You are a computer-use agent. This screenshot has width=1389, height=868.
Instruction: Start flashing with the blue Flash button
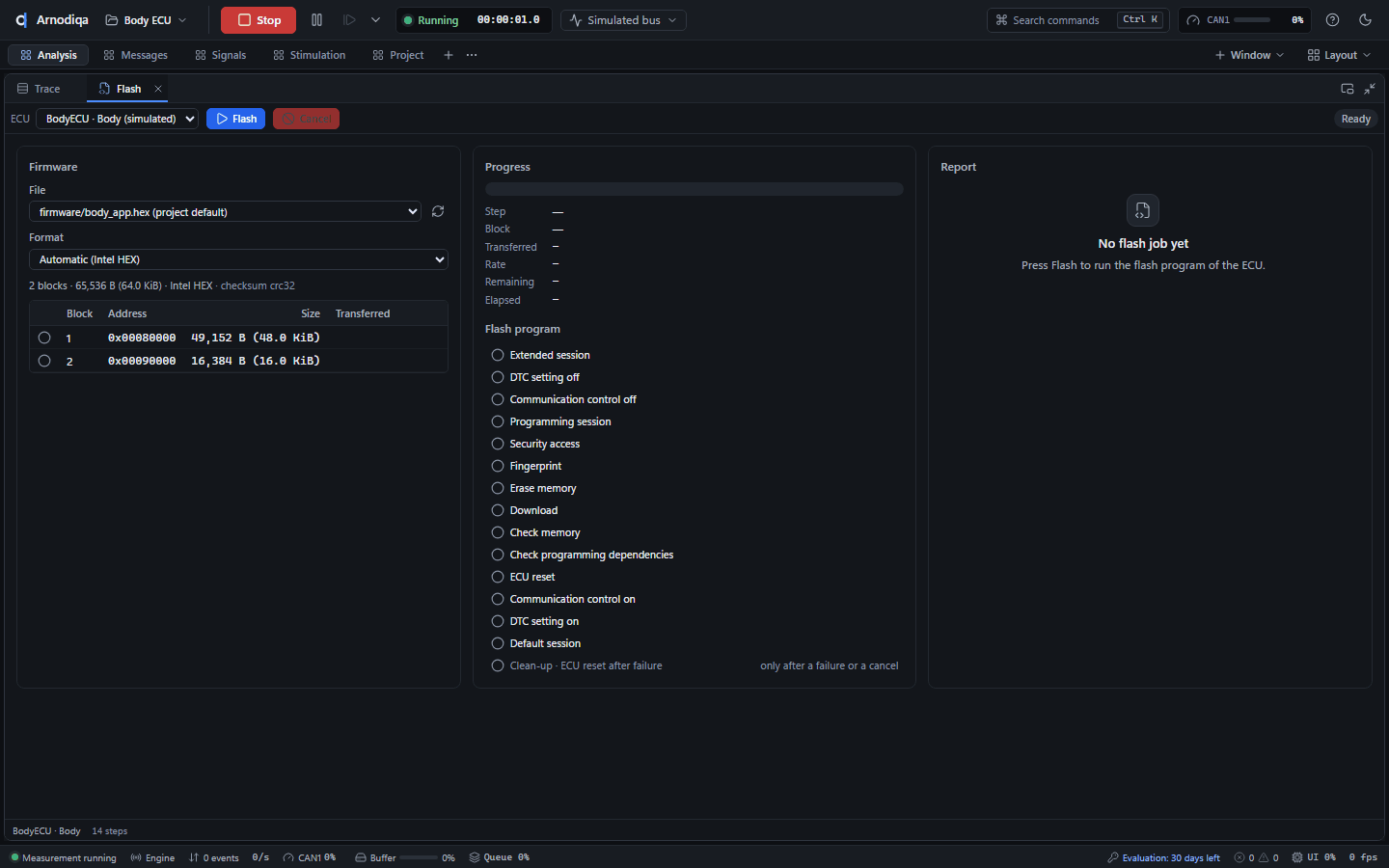click(235, 119)
